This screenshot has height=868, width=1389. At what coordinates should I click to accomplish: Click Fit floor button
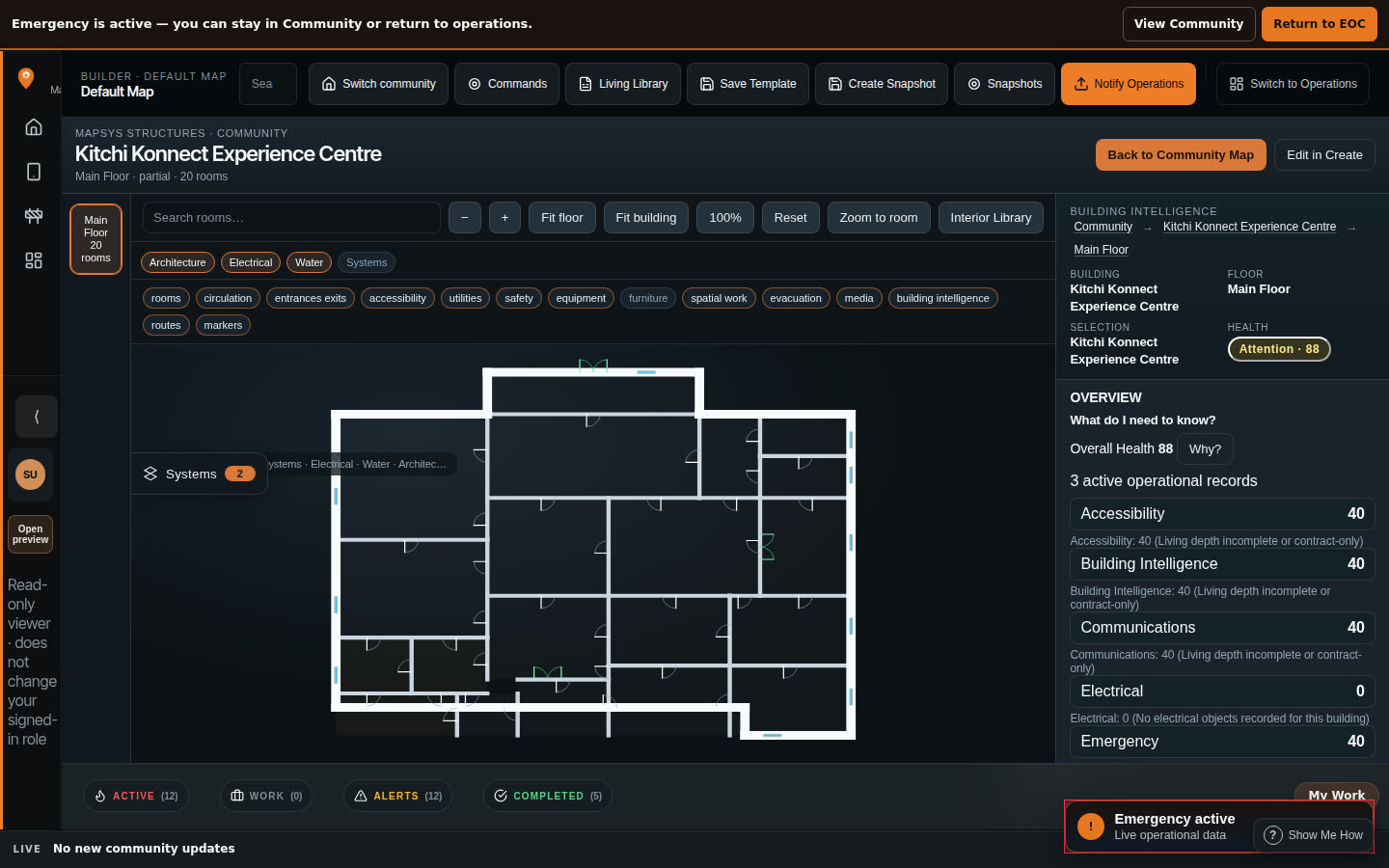561,218
